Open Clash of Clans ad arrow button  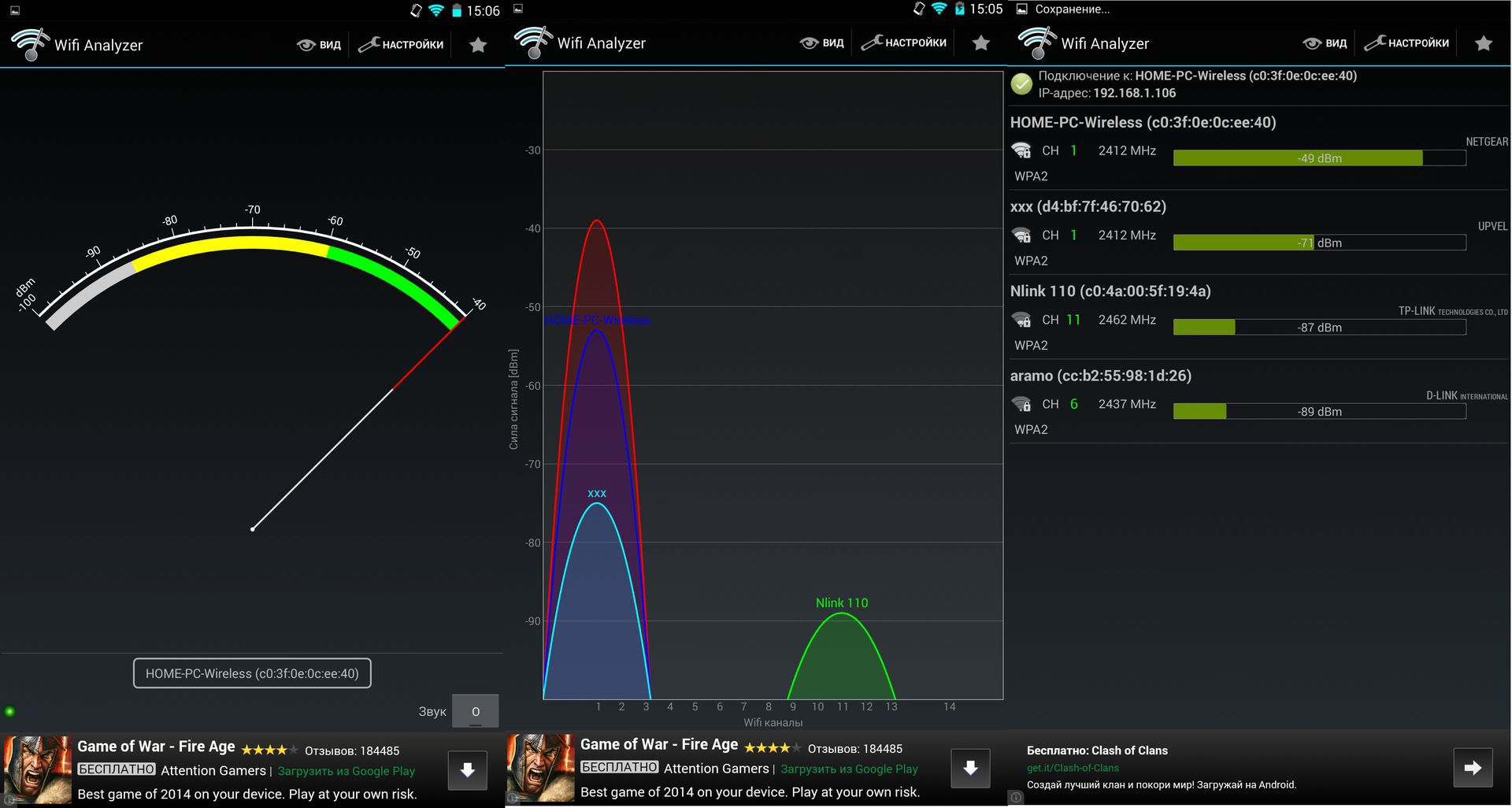point(1473,768)
